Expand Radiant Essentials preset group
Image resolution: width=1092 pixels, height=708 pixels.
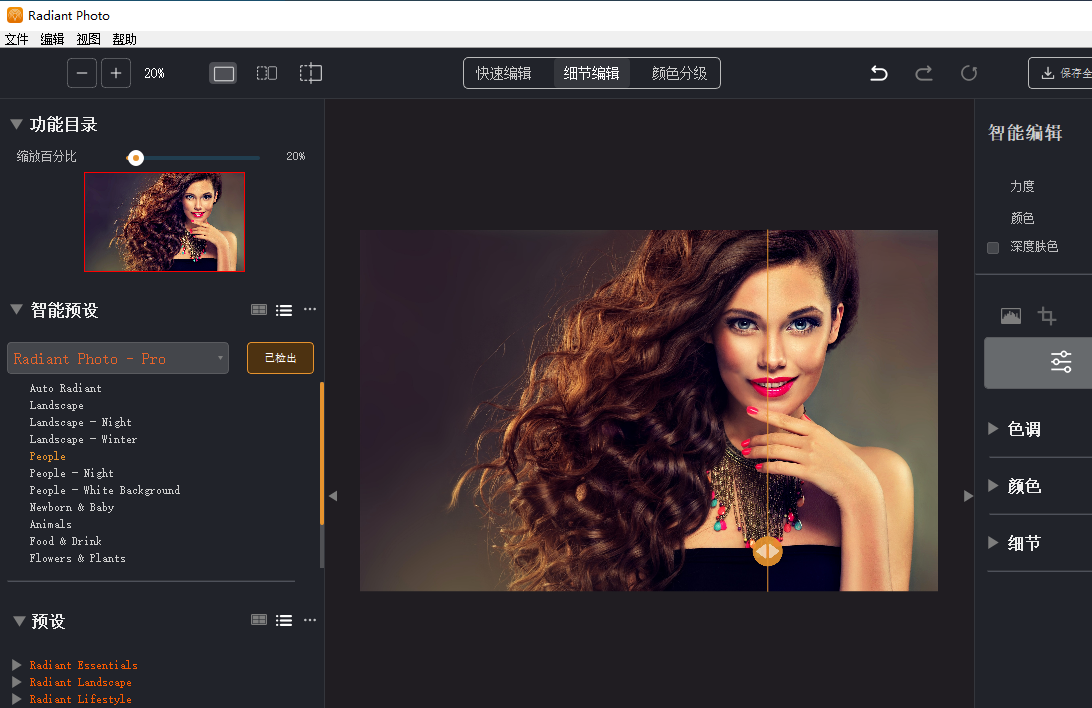(17, 665)
